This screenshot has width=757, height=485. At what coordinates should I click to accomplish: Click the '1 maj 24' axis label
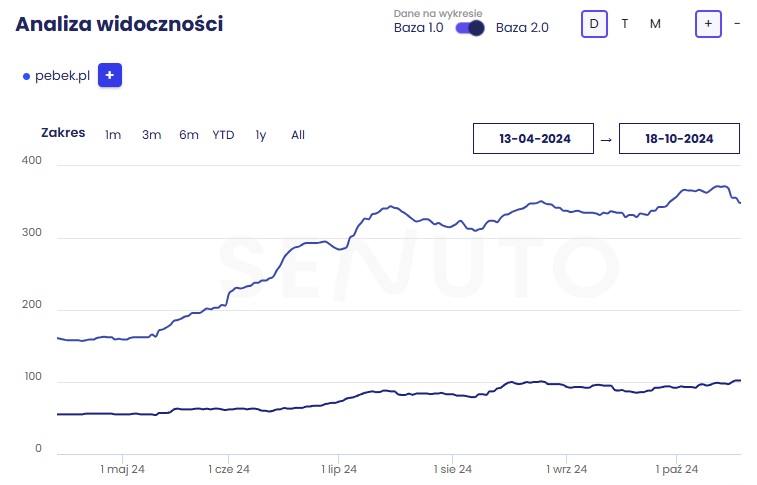(122, 469)
